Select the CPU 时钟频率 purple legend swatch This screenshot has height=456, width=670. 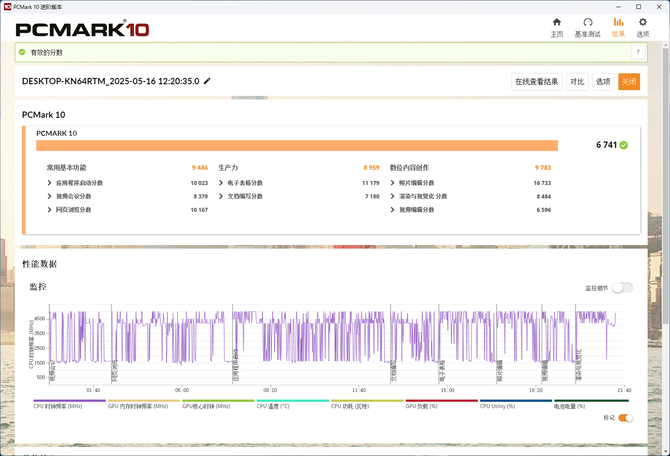[68, 401]
